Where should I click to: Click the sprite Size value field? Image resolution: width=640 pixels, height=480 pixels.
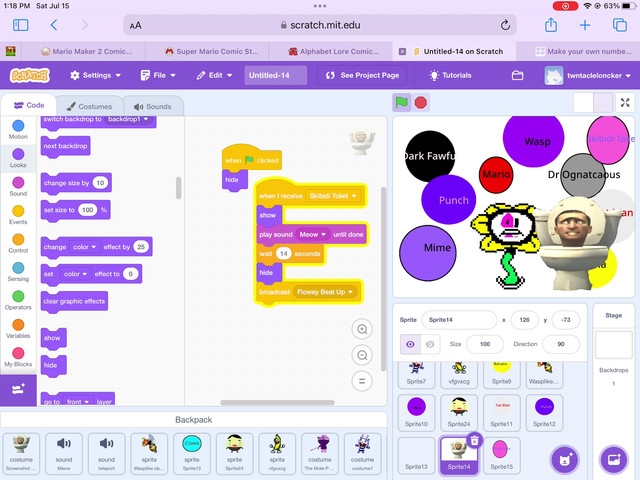coord(485,344)
